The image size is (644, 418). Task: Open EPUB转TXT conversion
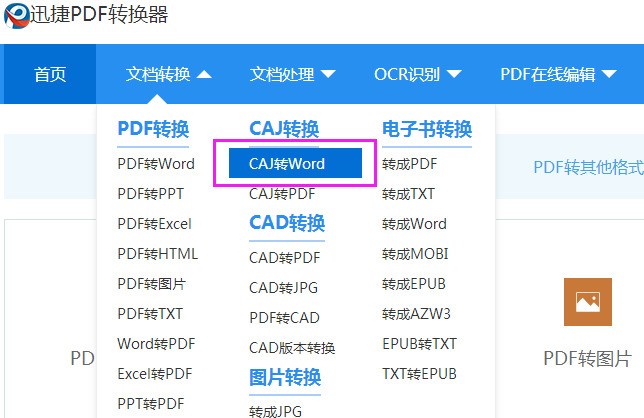click(x=419, y=344)
